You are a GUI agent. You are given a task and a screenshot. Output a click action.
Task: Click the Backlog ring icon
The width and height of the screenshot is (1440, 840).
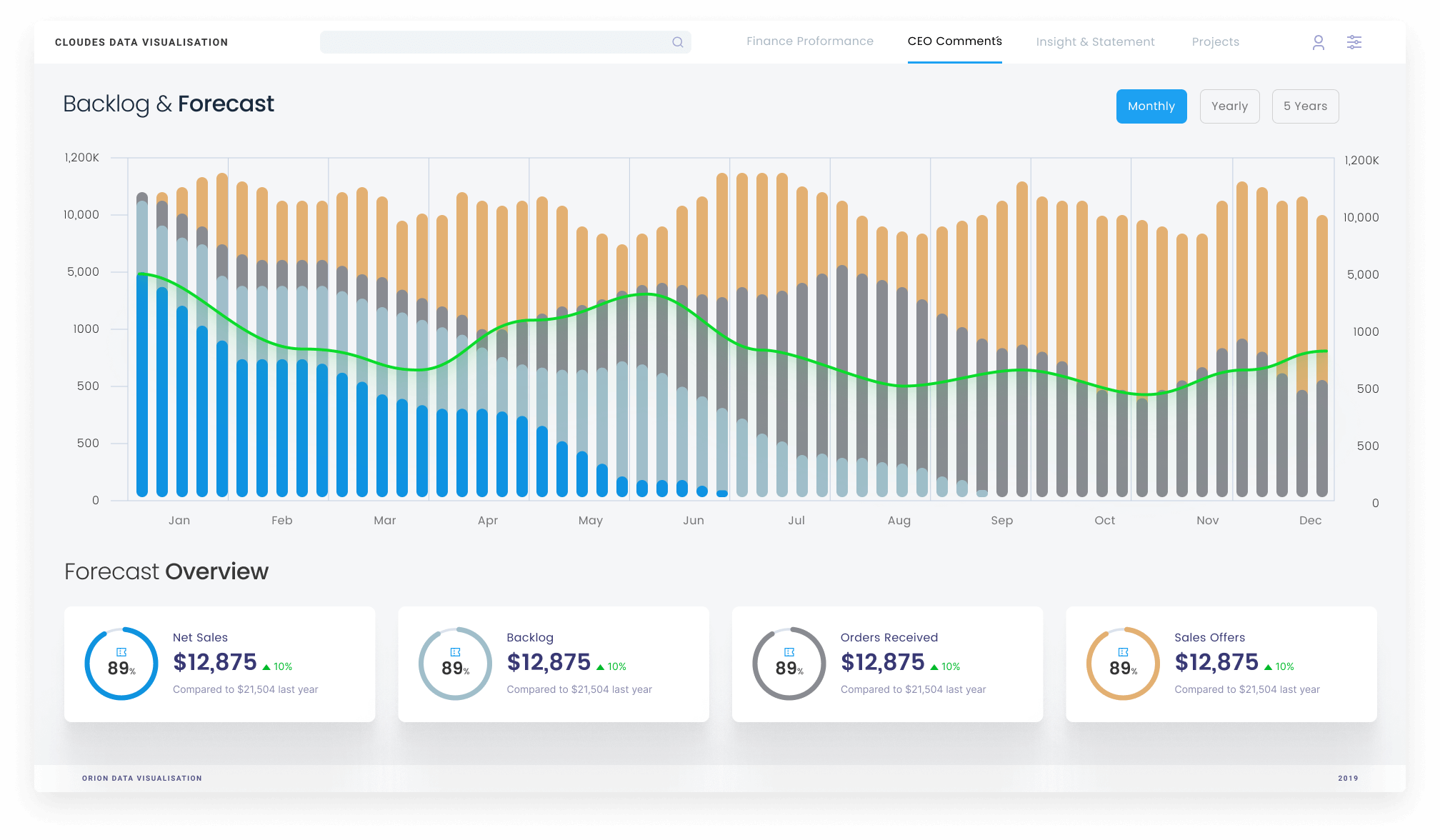(x=455, y=652)
